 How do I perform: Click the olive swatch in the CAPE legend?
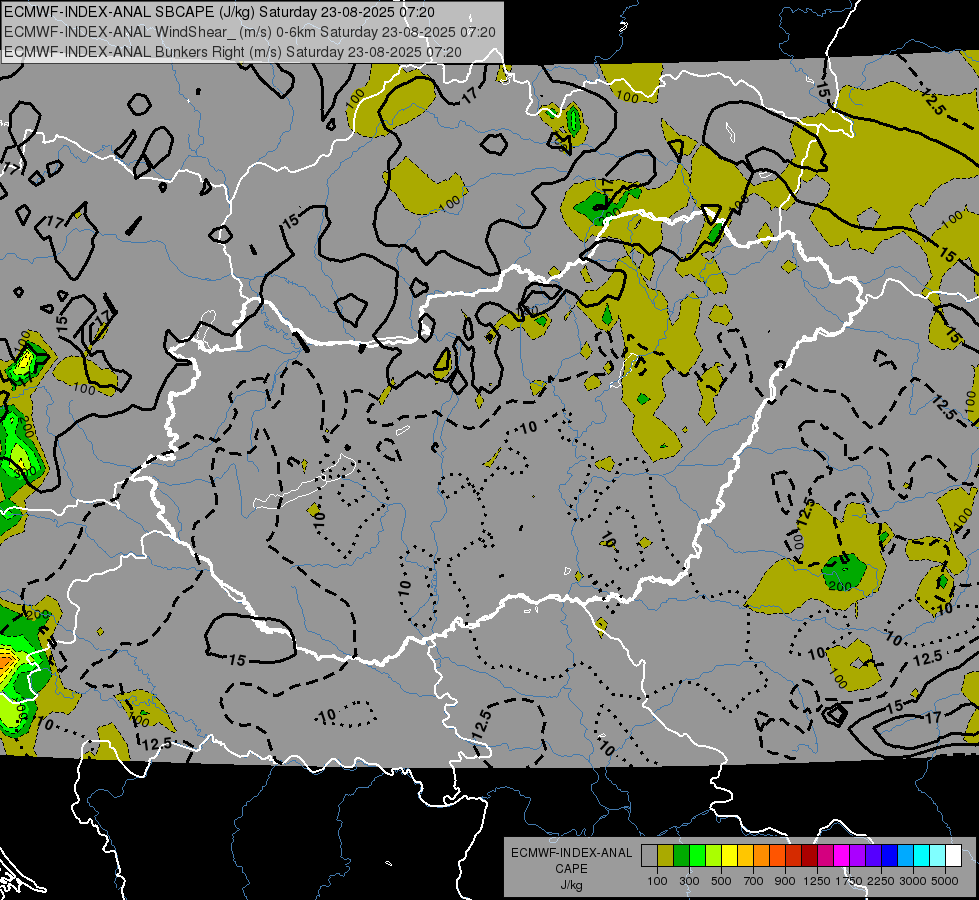click(x=666, y=855)
